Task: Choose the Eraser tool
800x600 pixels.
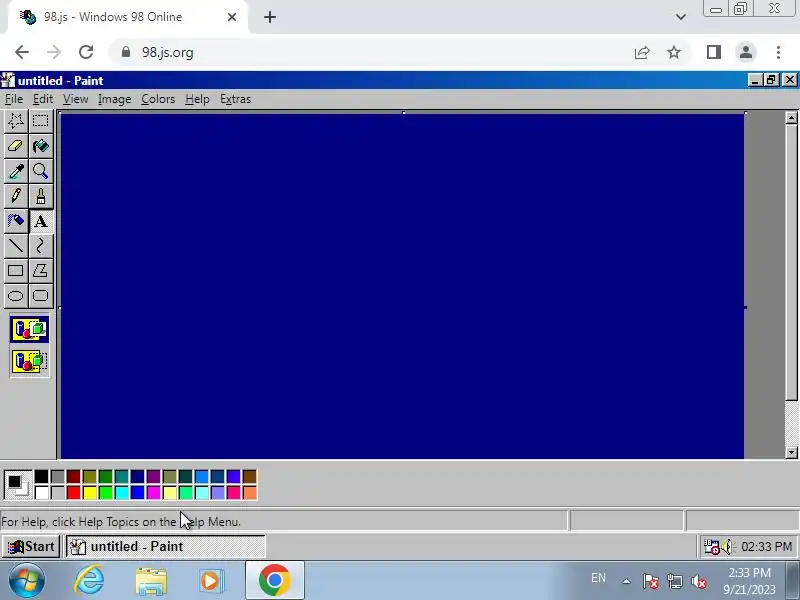Action: pos(16,146)
